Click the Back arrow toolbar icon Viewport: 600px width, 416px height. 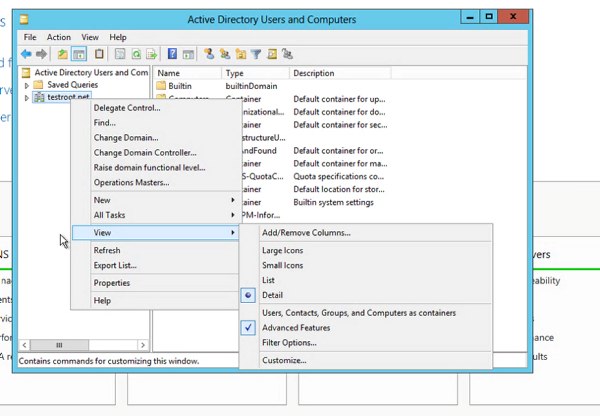pos(26,54)
